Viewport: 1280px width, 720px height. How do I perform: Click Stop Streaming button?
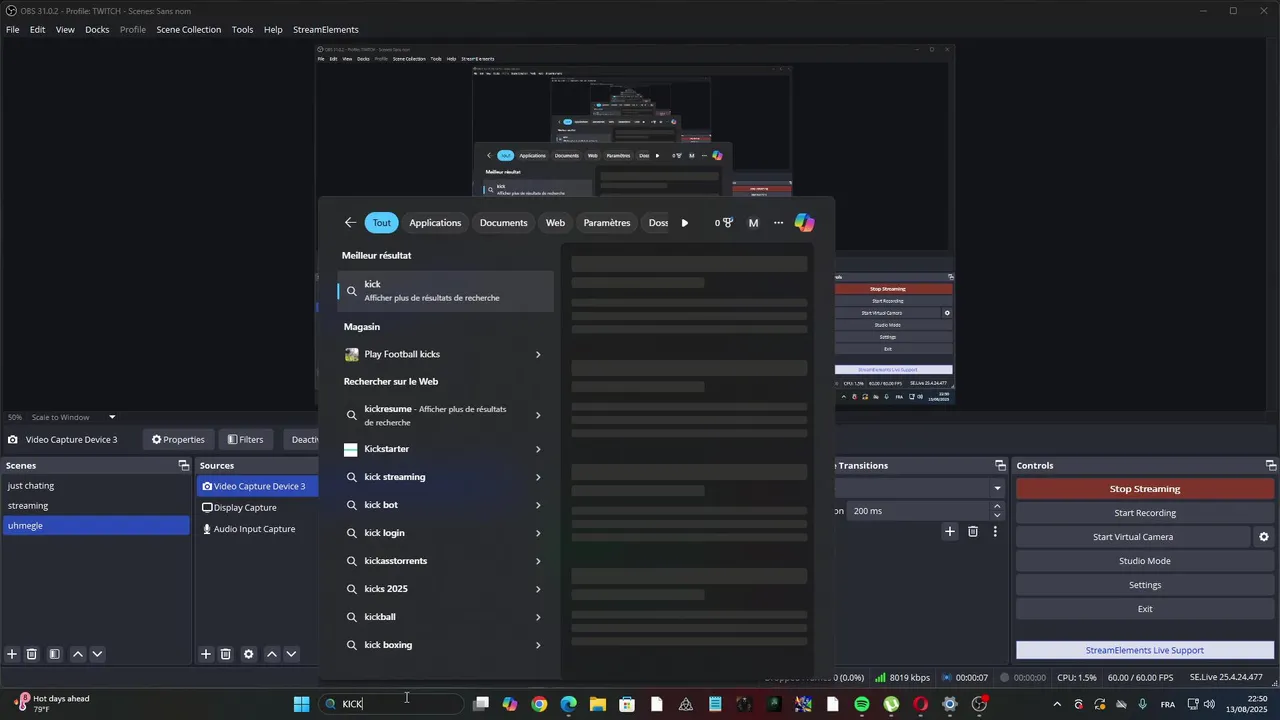click(x=1145, y=489)
